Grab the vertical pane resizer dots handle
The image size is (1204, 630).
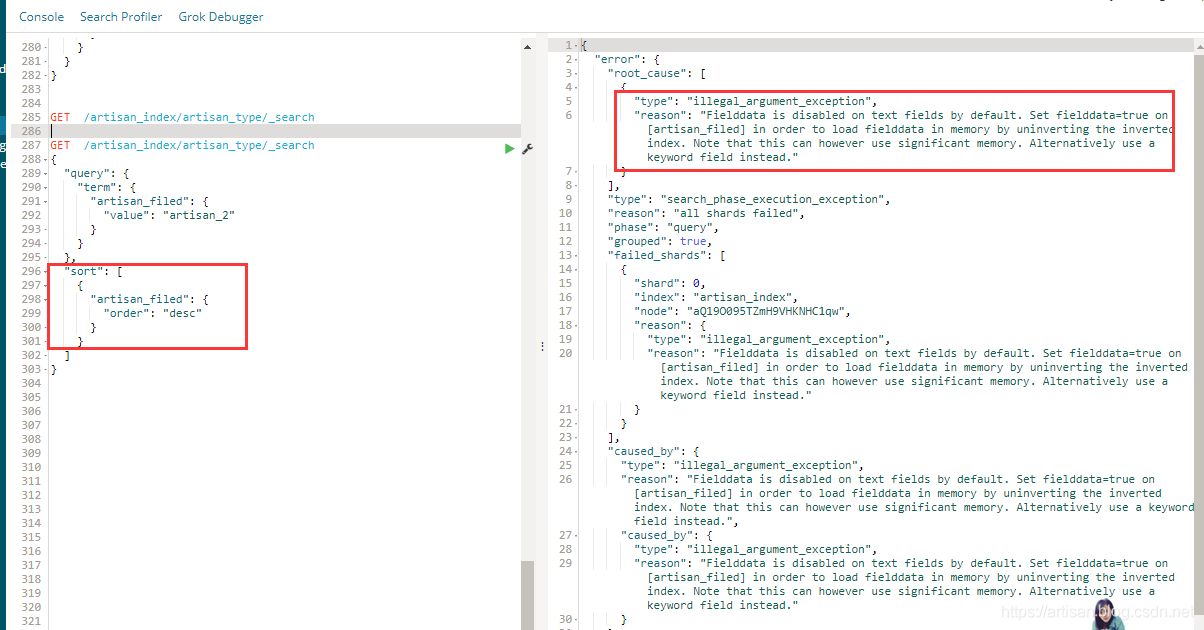(543, 345)
